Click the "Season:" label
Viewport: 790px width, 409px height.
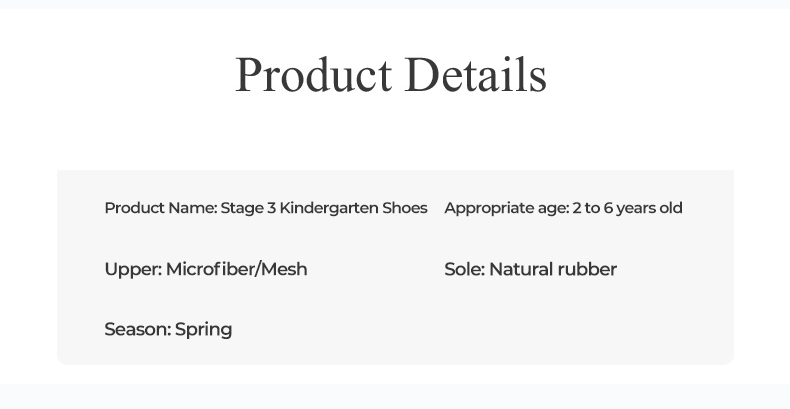pos(137,329)
